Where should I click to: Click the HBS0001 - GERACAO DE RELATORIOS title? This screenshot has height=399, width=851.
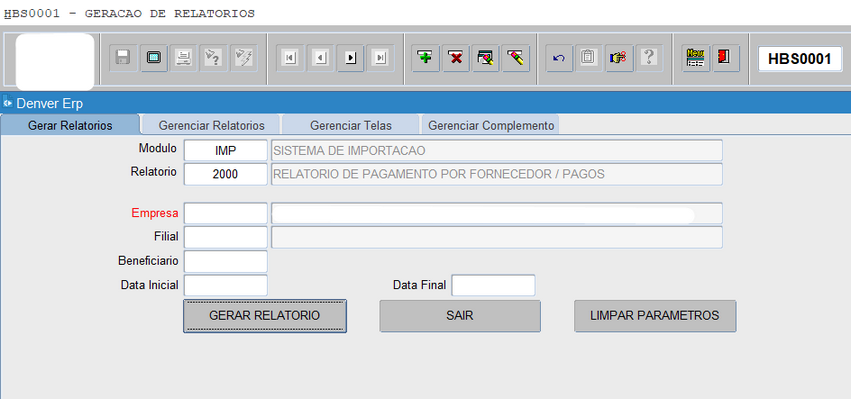[129, 14]
